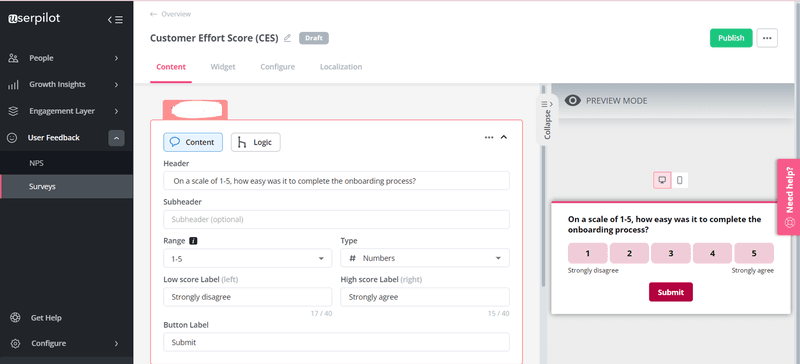Click the Userpilot logo
Screen dimensions: 800x364
coord(34,18)
